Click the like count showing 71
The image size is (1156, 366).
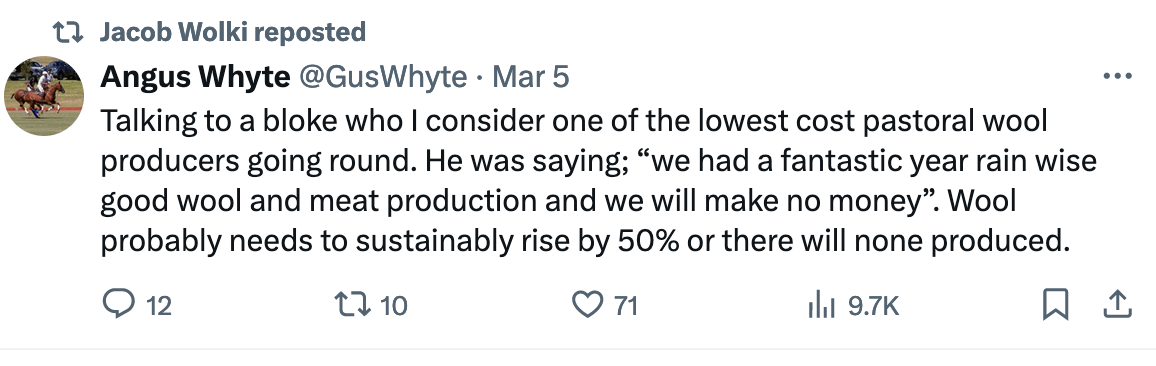[626, 305]
